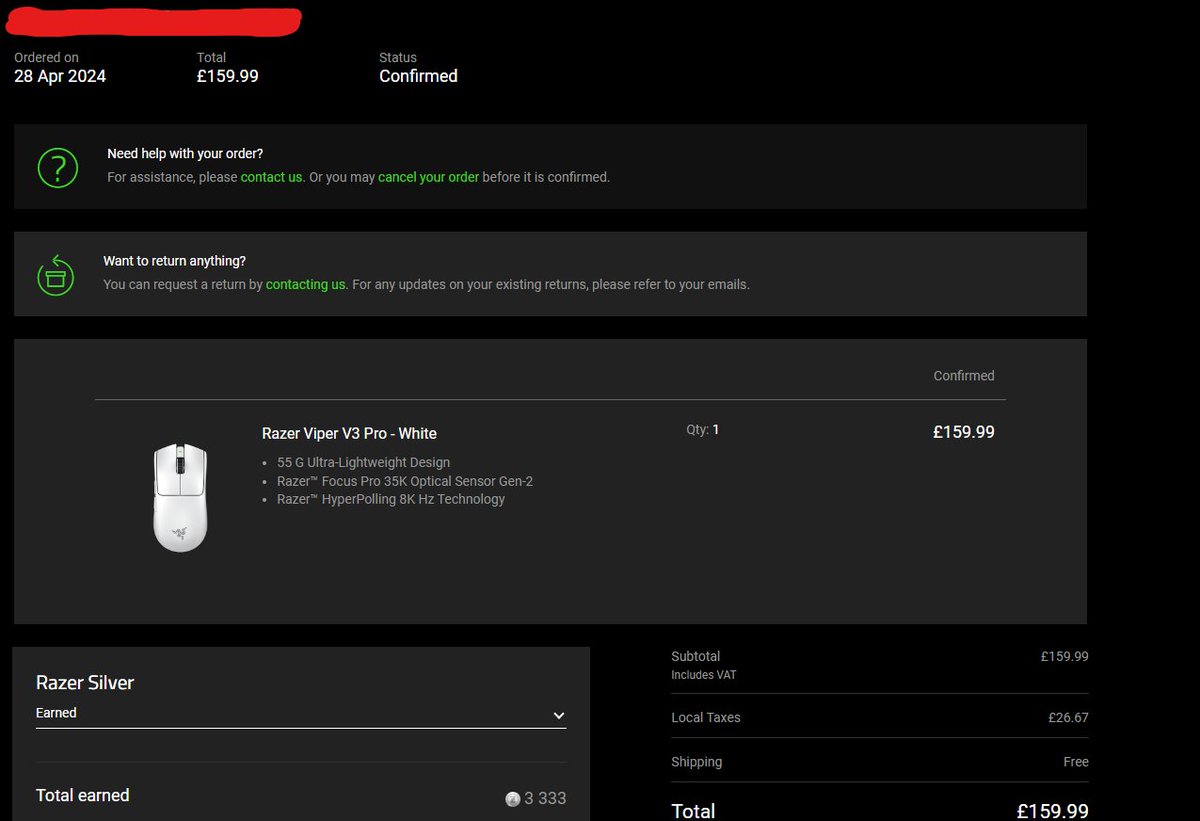Viewport: 1200px width, 821px height.
Task: Click the 'Want to return anything?' heading
Action: pyautogui.click(x=174, y=261)
